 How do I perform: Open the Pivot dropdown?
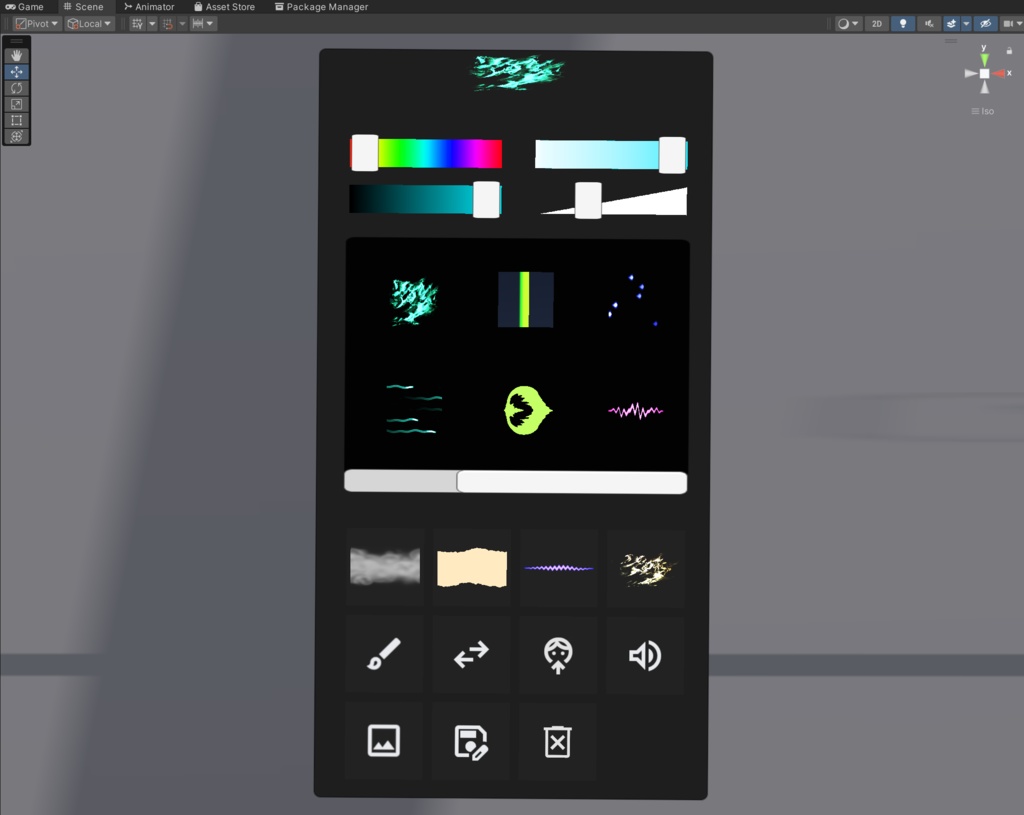34,22
